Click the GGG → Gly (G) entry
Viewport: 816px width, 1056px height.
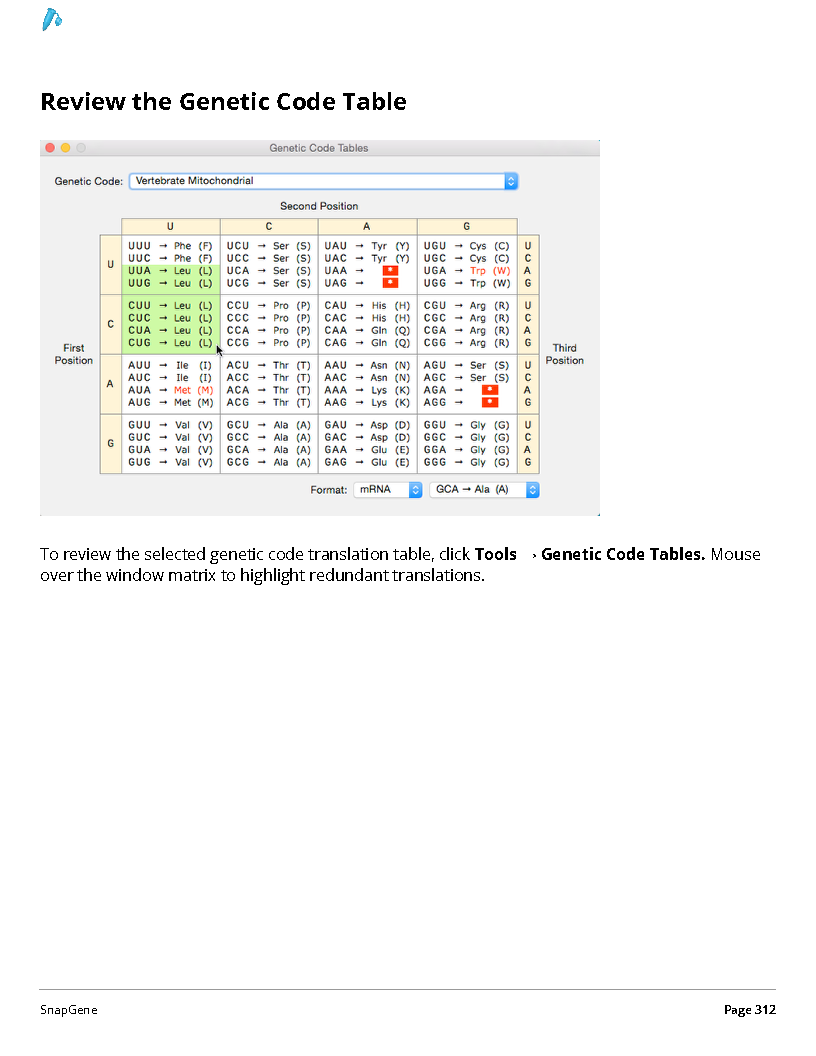pyautogui.click(x=467, y=462)
